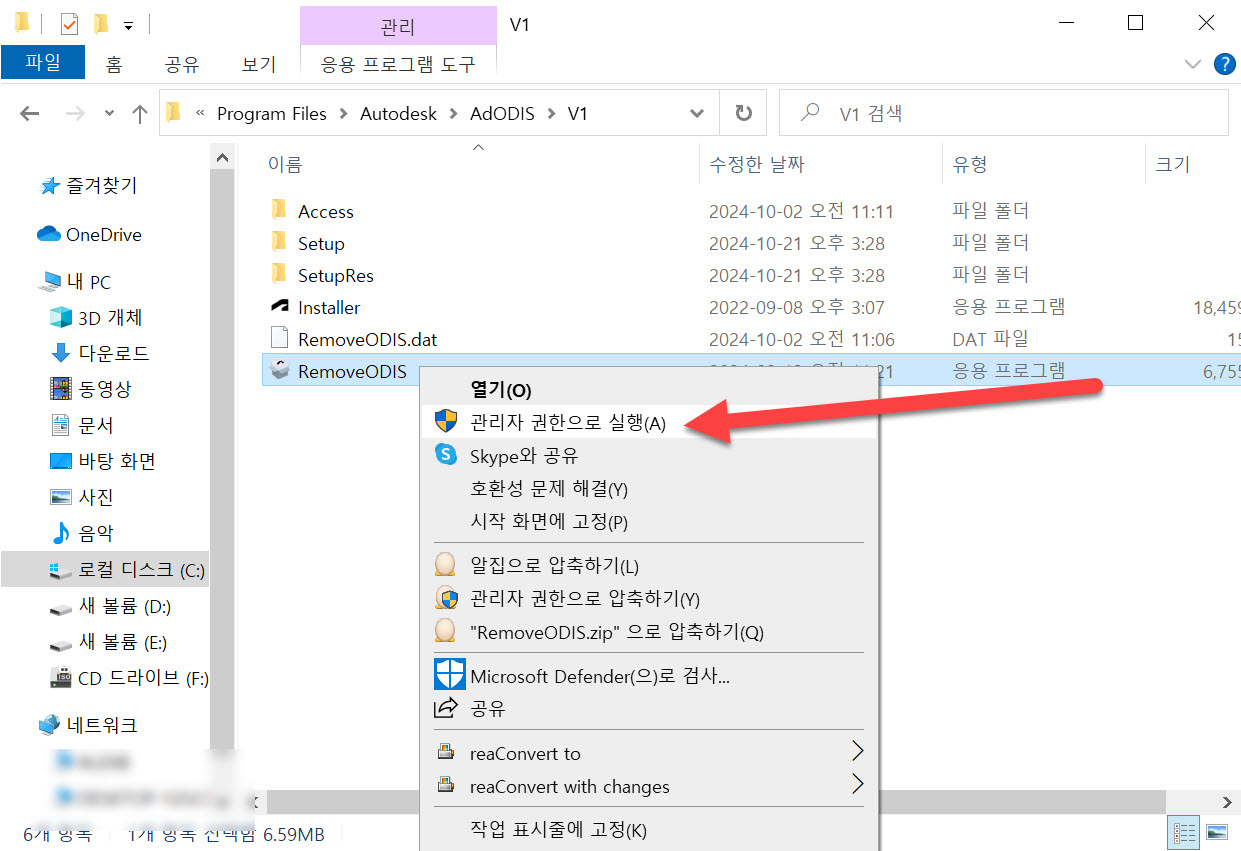Select 로컬 디스크 (C:) in the sidebar
Screen dimensions: 1241x851
pos(105,570)
